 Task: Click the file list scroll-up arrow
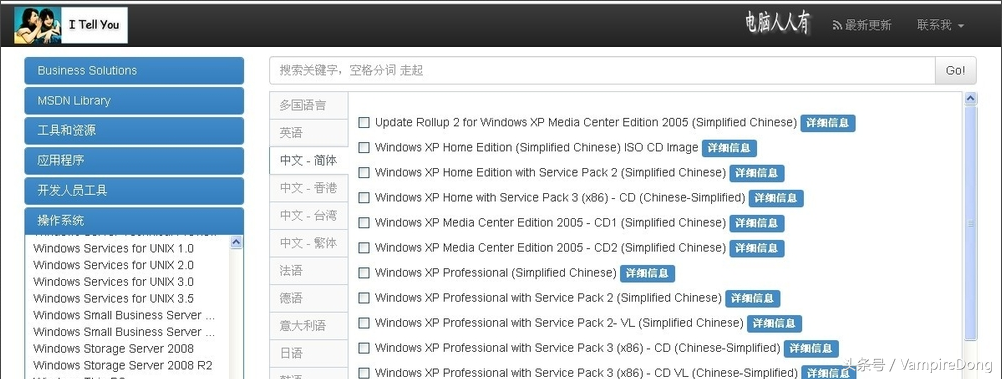[971, 98]
